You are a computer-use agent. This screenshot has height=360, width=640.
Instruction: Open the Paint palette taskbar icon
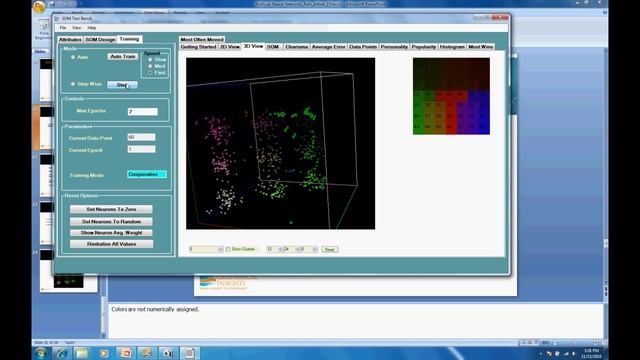[x=146, y=353]
